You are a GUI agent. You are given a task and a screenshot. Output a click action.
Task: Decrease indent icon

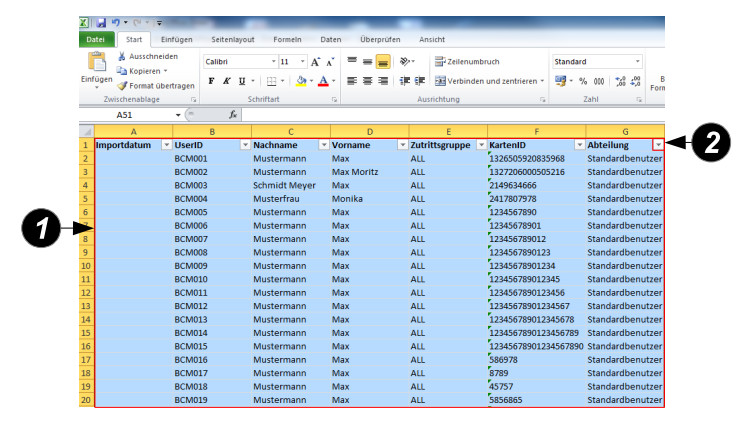click(405, 81)
